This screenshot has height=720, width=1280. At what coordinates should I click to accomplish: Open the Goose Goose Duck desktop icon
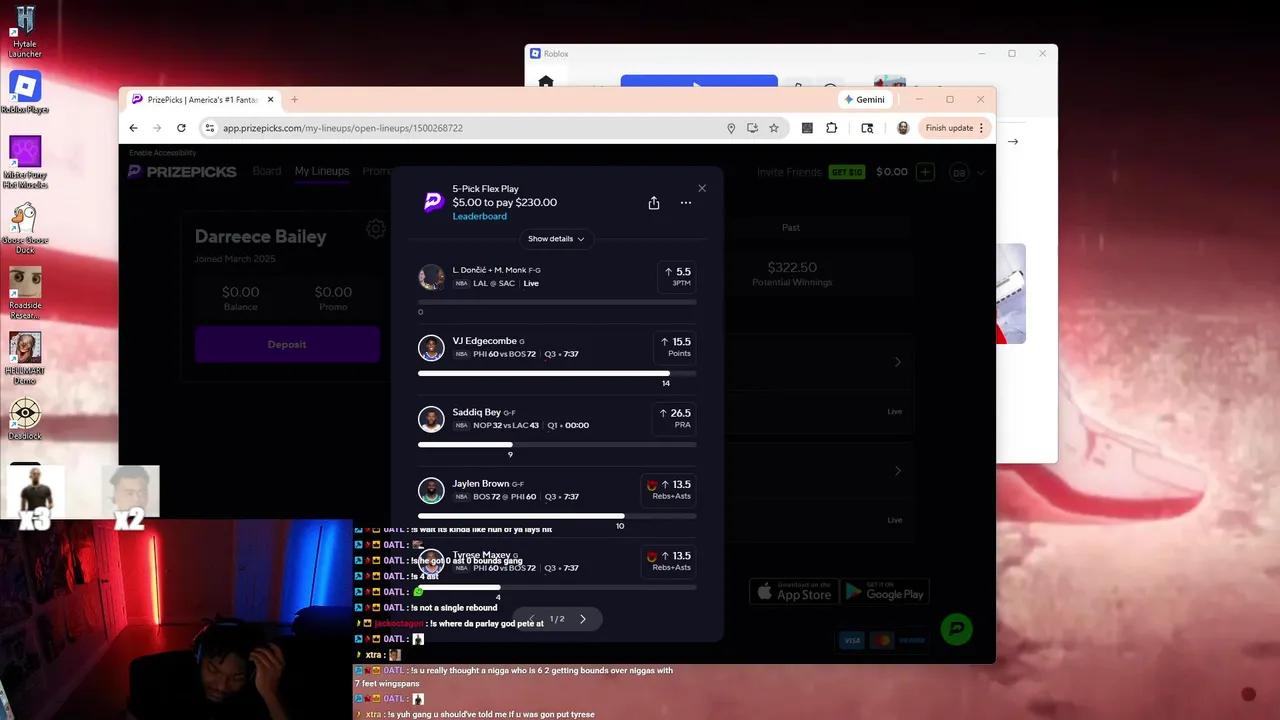(25, 228)
